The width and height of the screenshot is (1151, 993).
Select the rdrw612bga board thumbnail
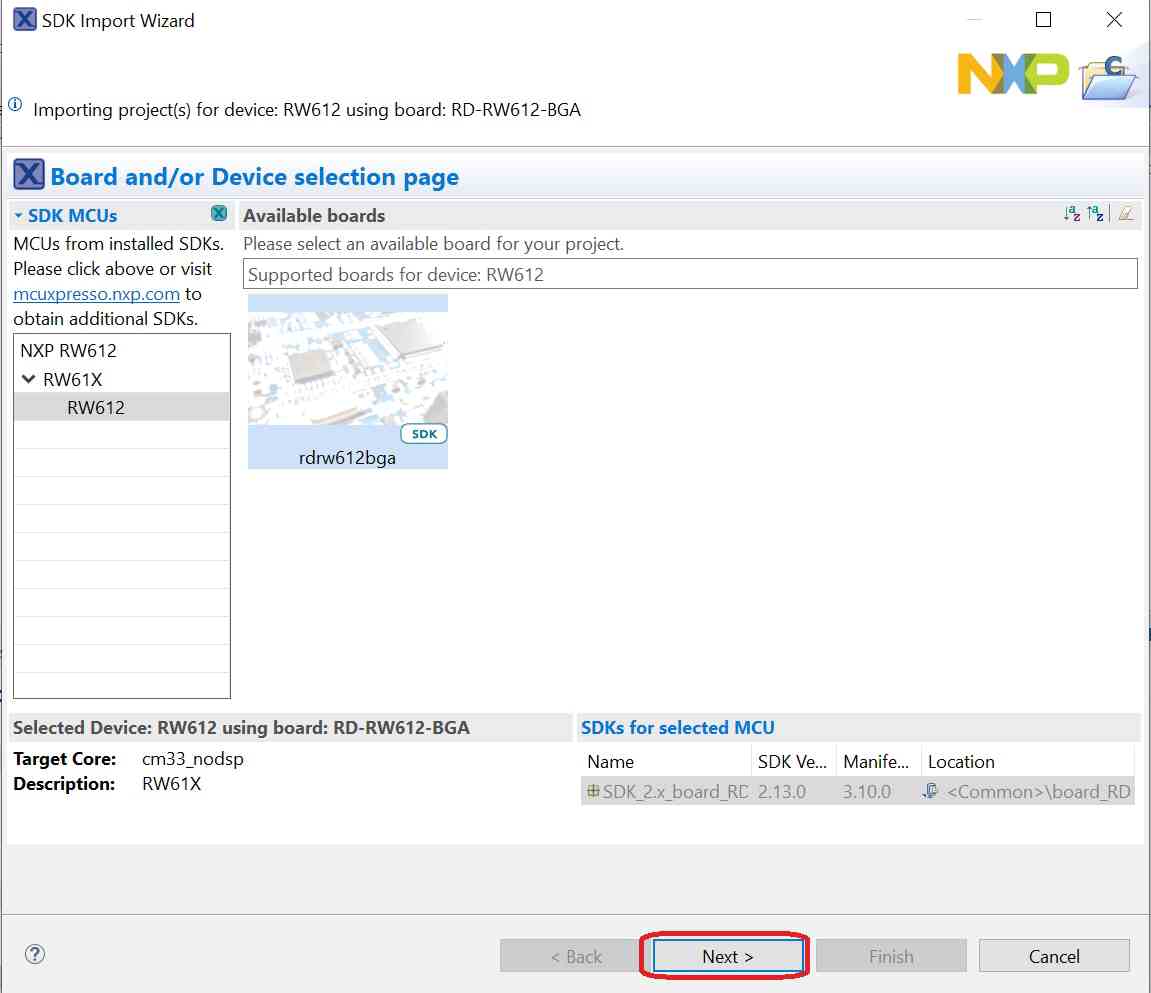point(347,370)
